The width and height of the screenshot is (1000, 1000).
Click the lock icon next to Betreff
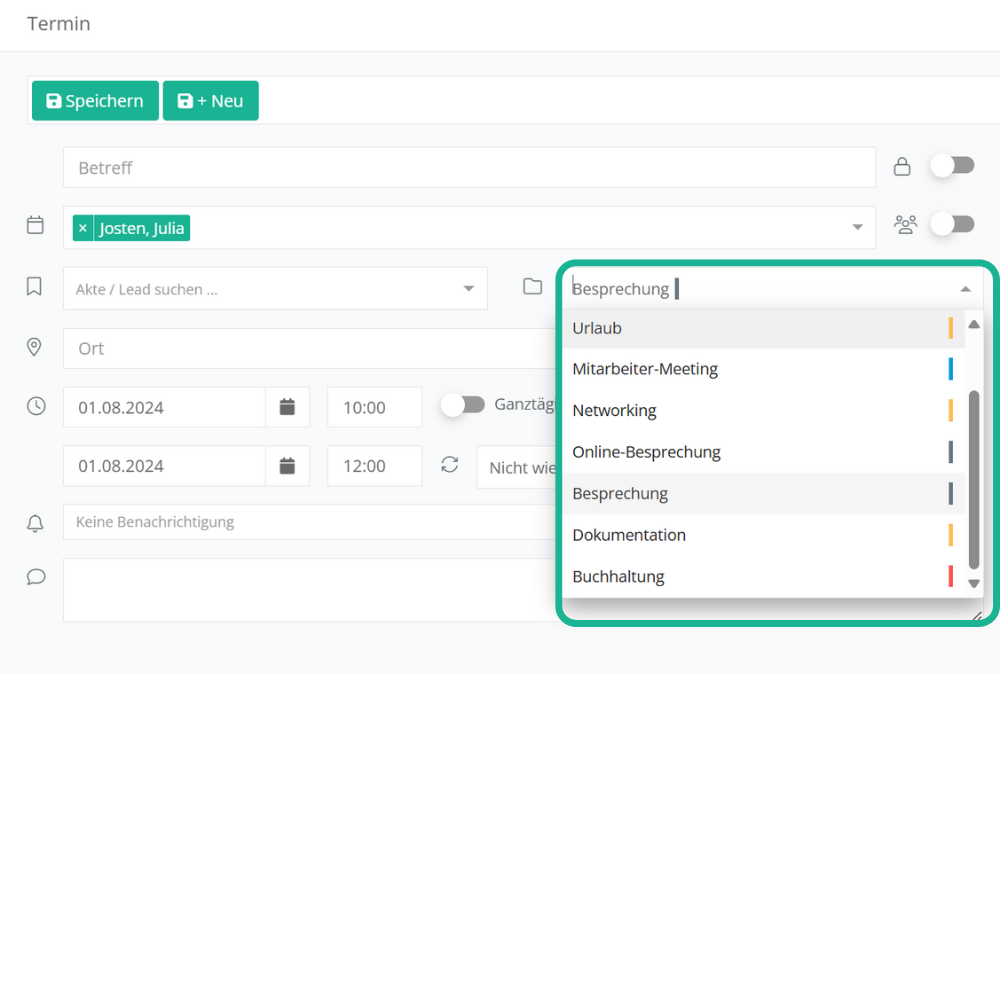[902, 167]
